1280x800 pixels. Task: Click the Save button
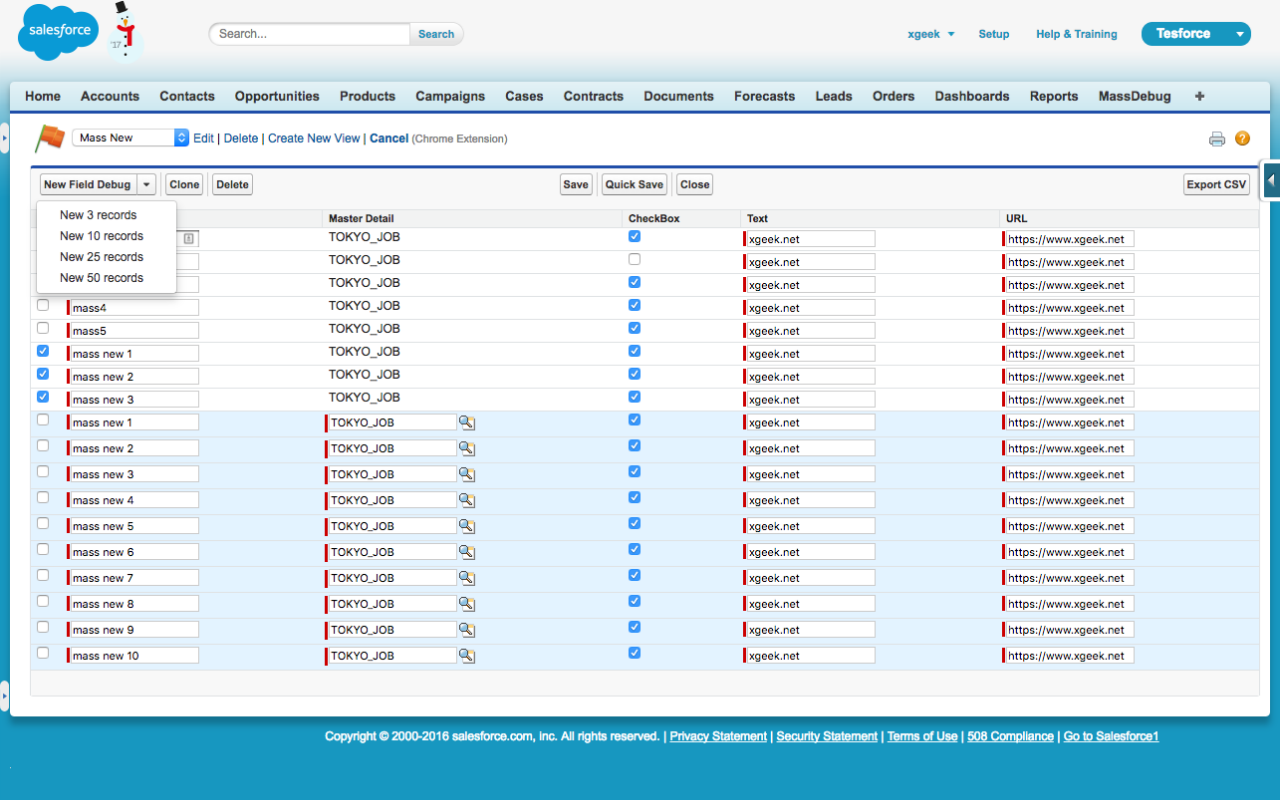[576, 184]
